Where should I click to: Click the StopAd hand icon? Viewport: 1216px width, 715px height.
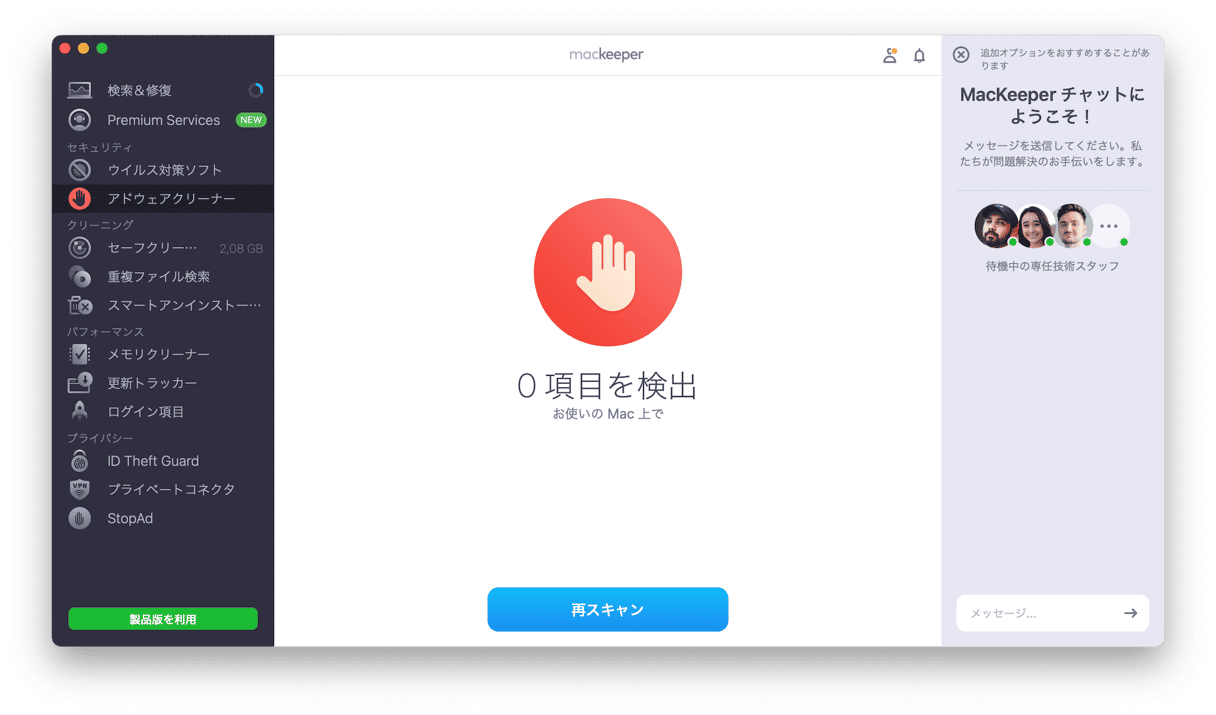pyautogui.click(x=80, y=518)
